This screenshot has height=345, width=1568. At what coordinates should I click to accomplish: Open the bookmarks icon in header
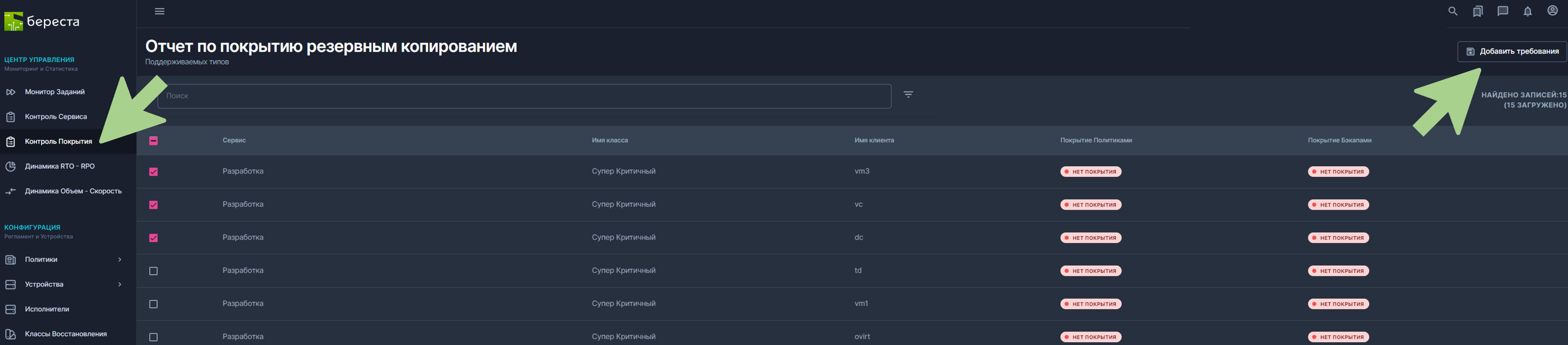[x=1477, y=12]
